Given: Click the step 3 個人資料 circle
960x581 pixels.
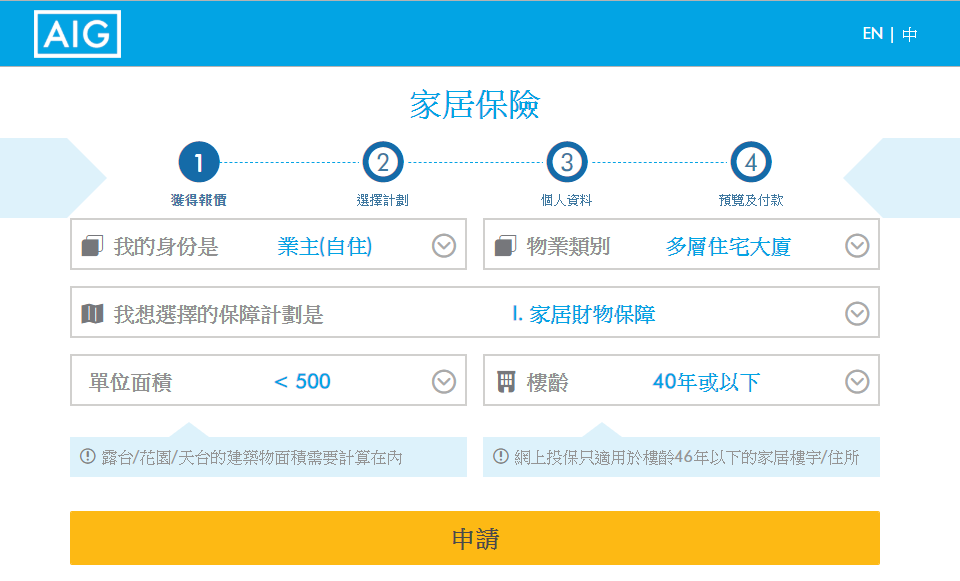Looking at the screenshot, I should tap(564, 161).
